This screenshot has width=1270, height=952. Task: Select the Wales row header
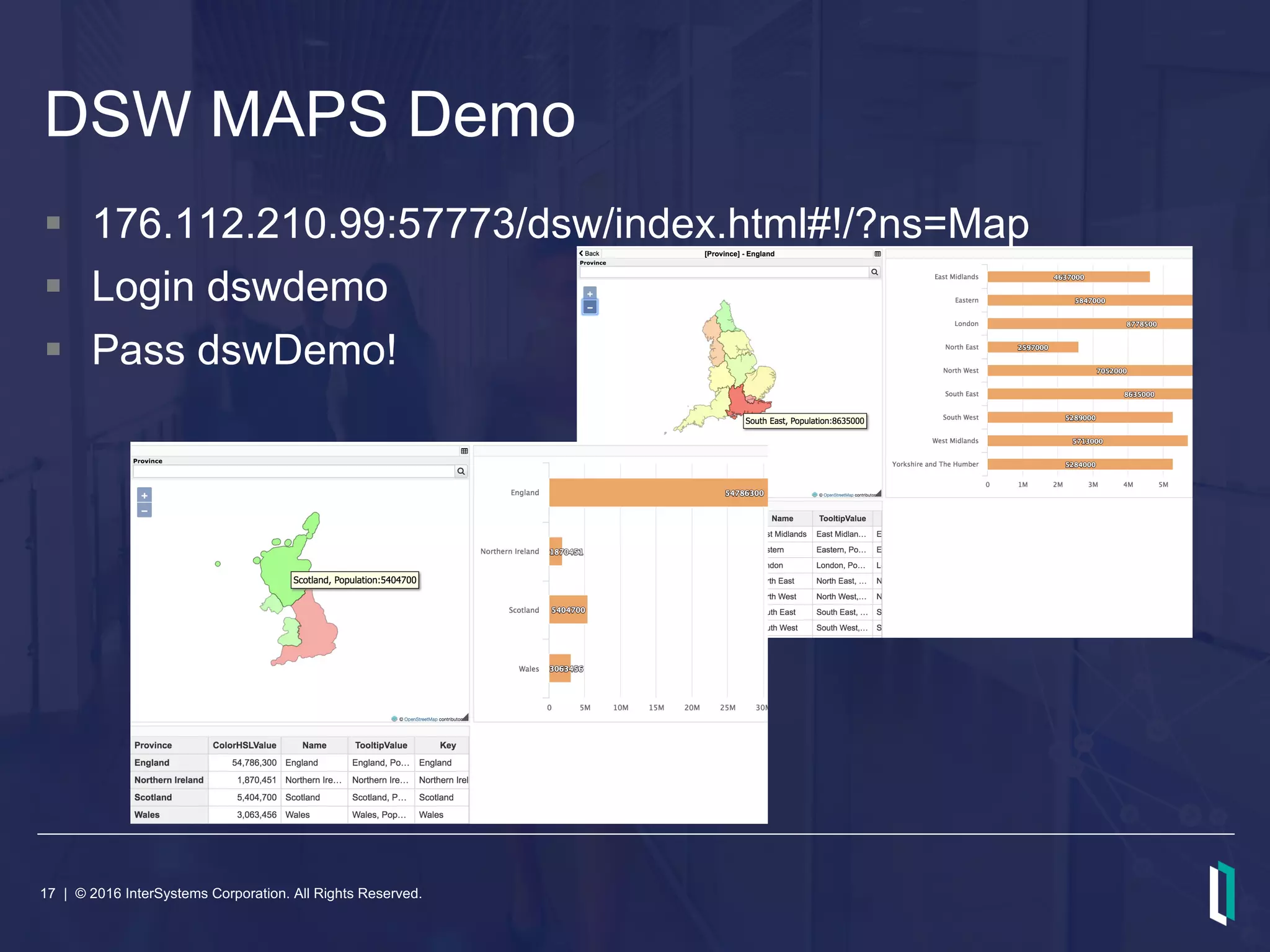pos(169,815)
